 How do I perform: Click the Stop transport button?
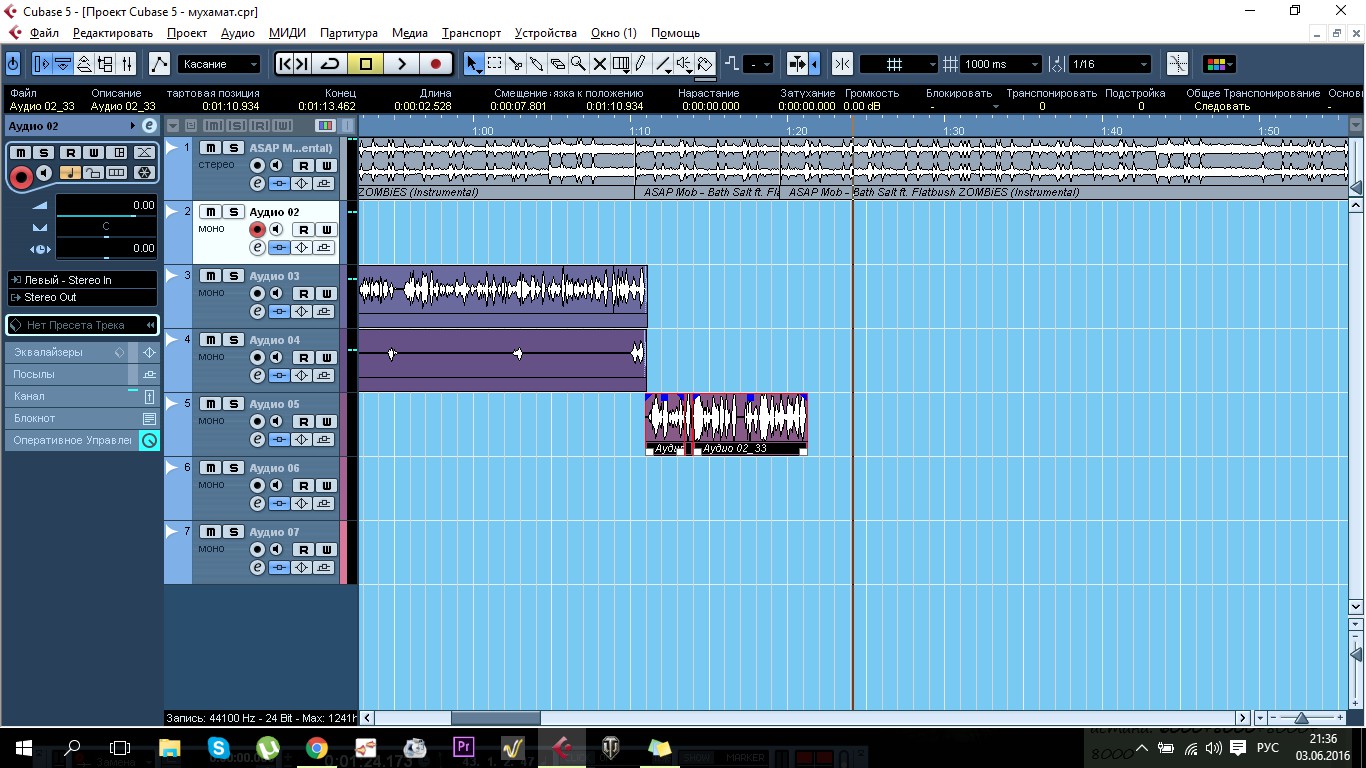click(366, 64)
